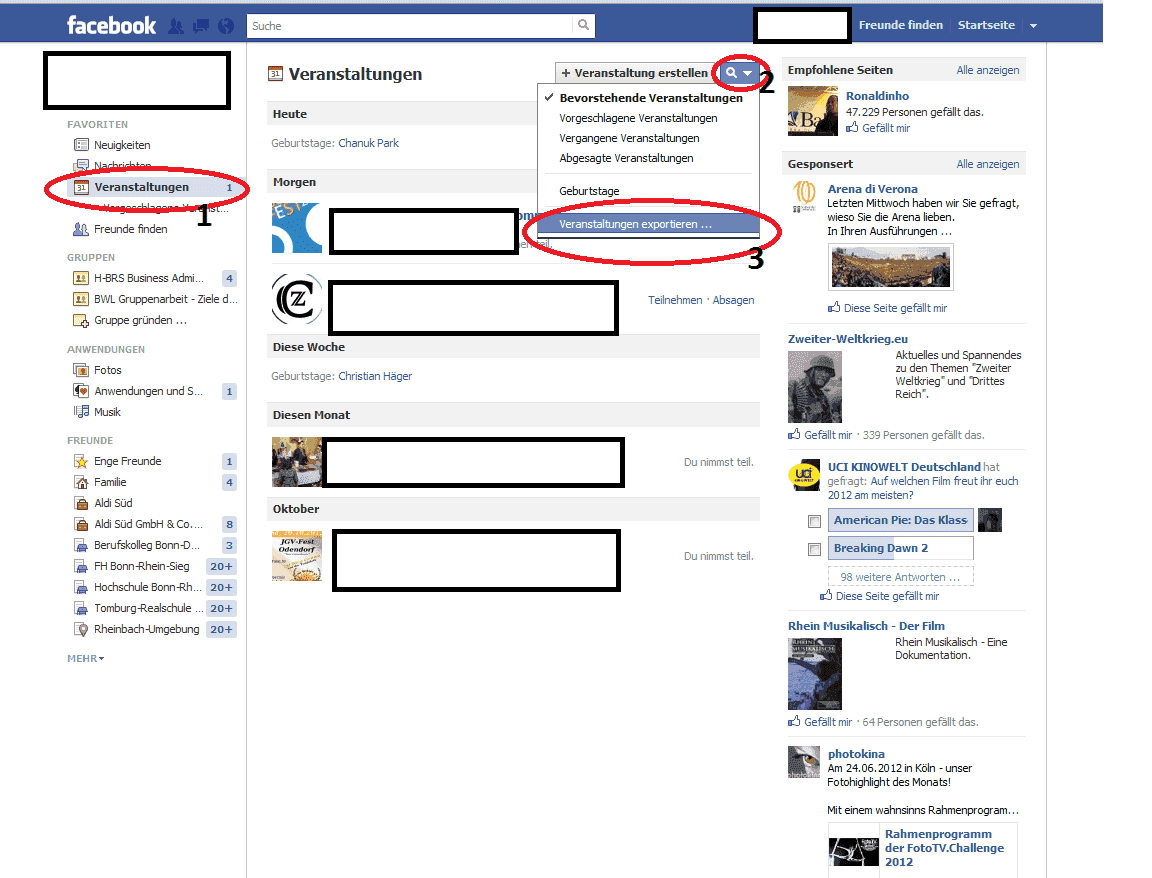Open Chanuk Park birthday link
The height and width of the screenshot is (878, 1152).
(x=368, y=143)
